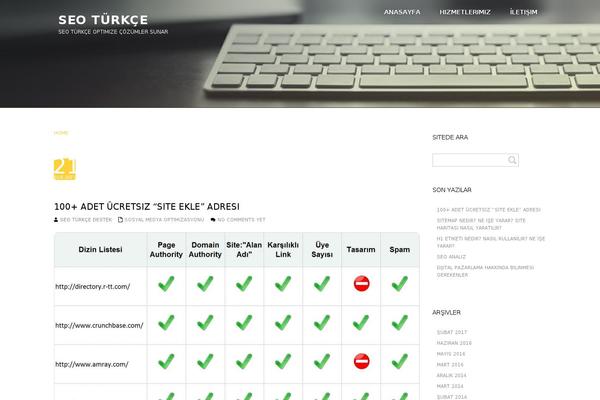Viewport: 600px width, 400px height.
Task: Click the yellow date badge showing 21
Action: click(x=65, y=169)
